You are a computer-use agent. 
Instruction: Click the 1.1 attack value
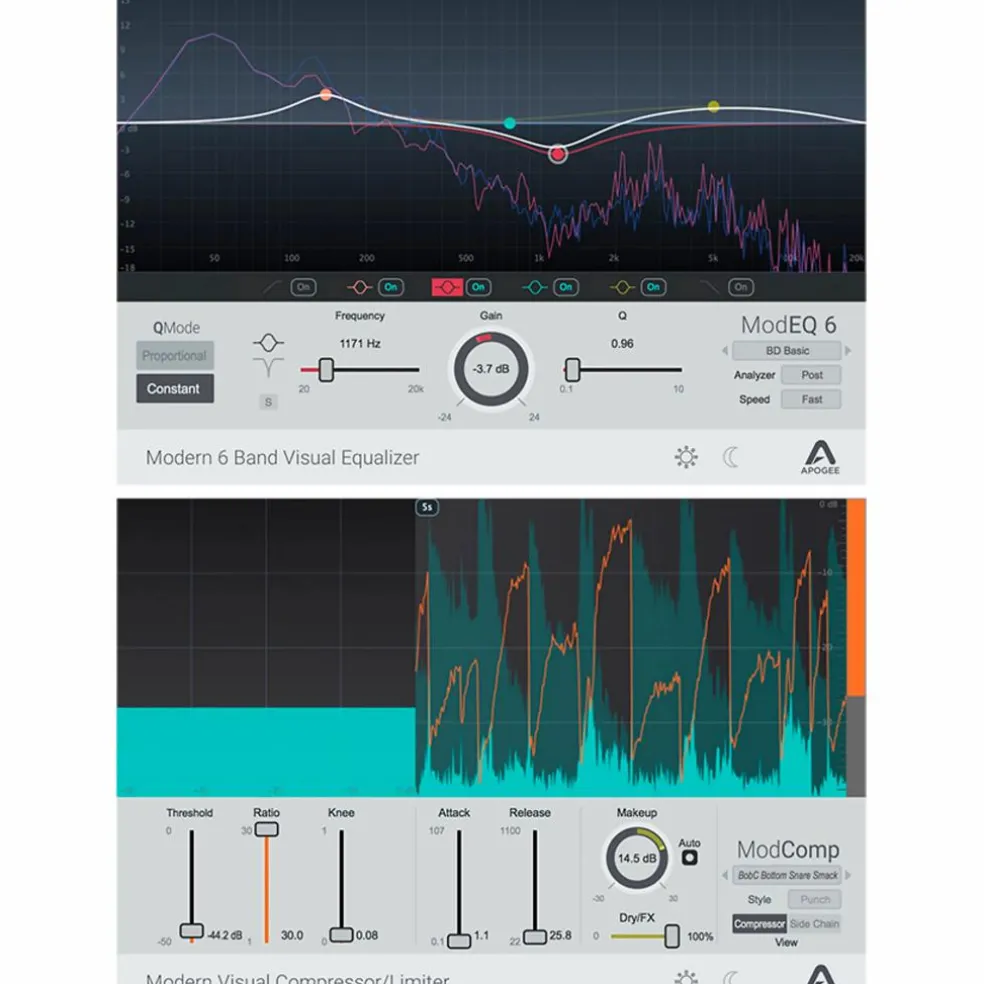481,936
